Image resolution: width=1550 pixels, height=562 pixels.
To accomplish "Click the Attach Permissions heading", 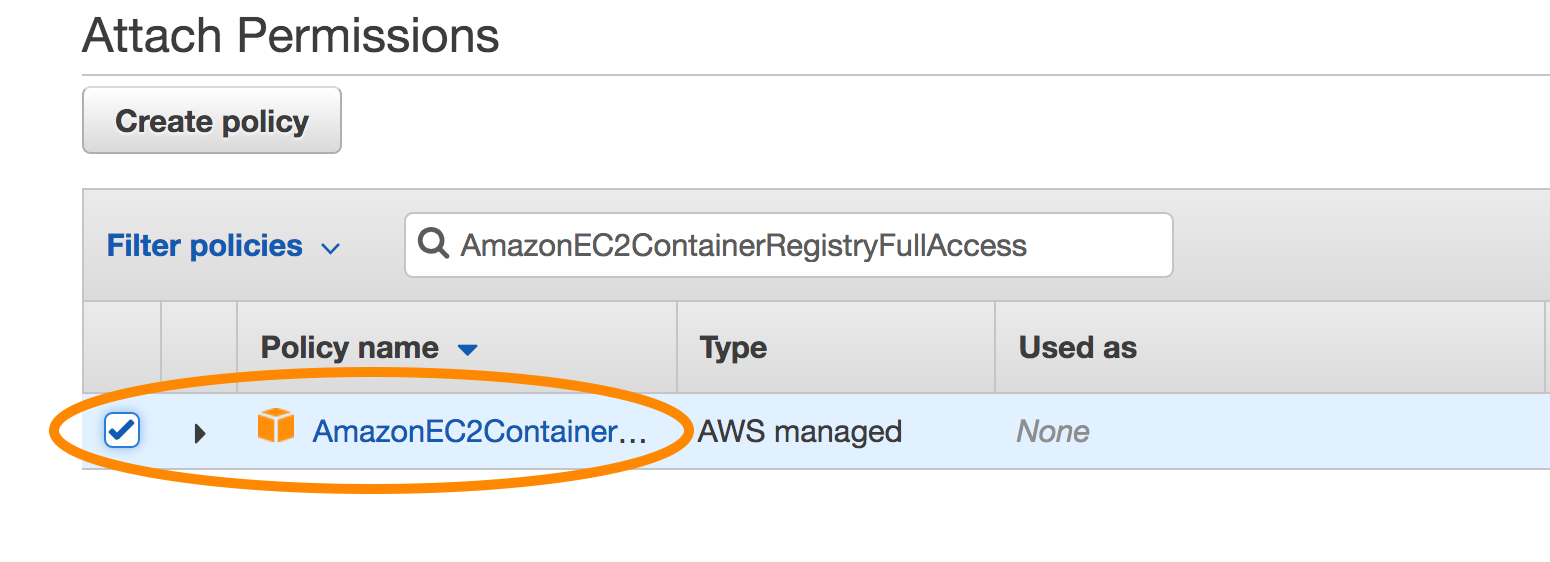I will coord(291,35).
